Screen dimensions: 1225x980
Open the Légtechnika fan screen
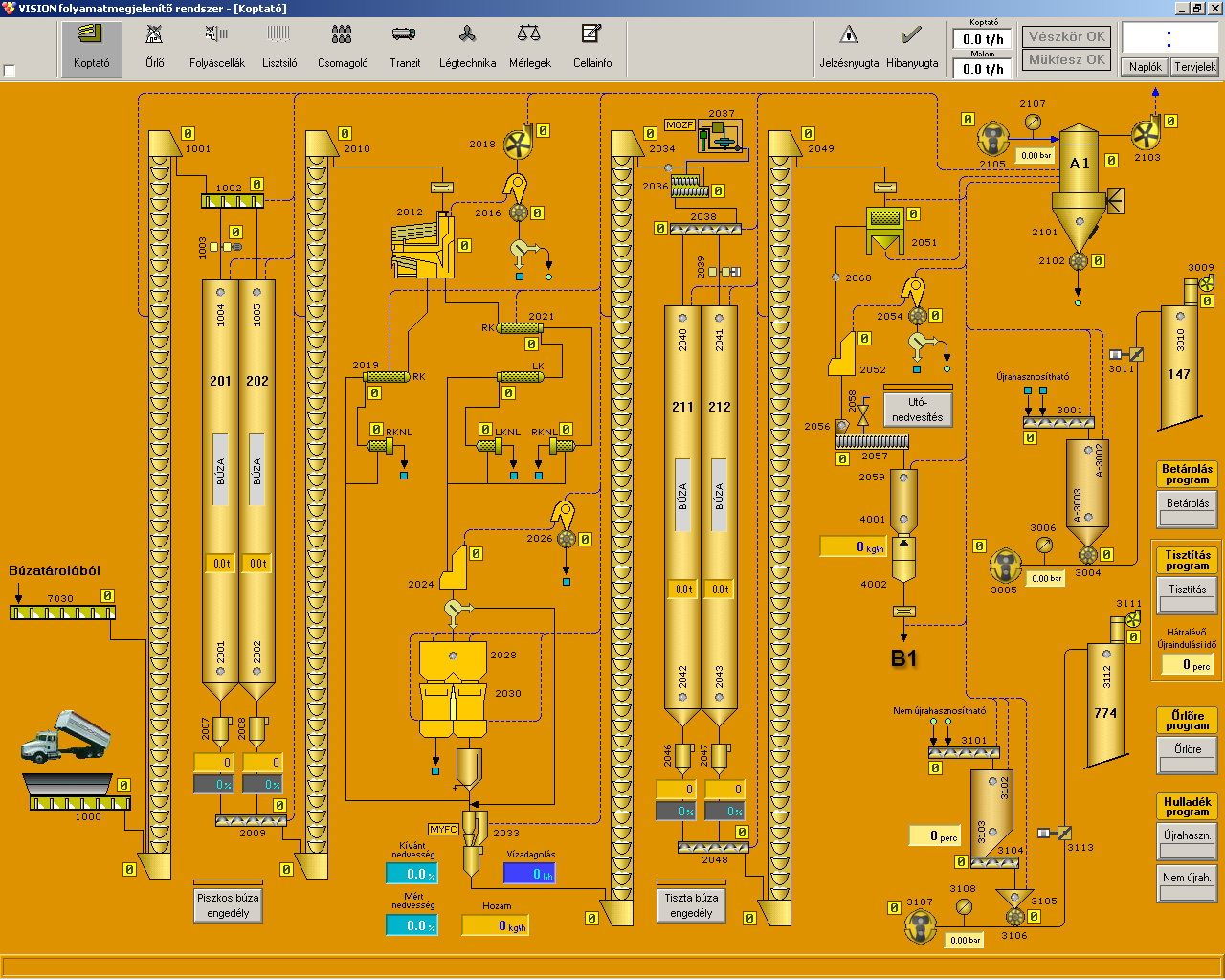[467, 46]
